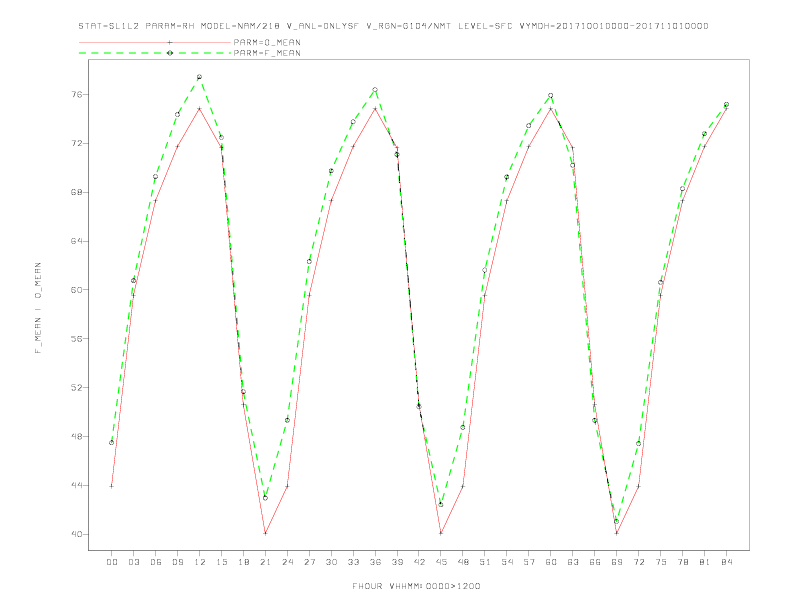Click x-axis tick label 39
The width and height of the screenshot is (792, 612).
(397, 562)
